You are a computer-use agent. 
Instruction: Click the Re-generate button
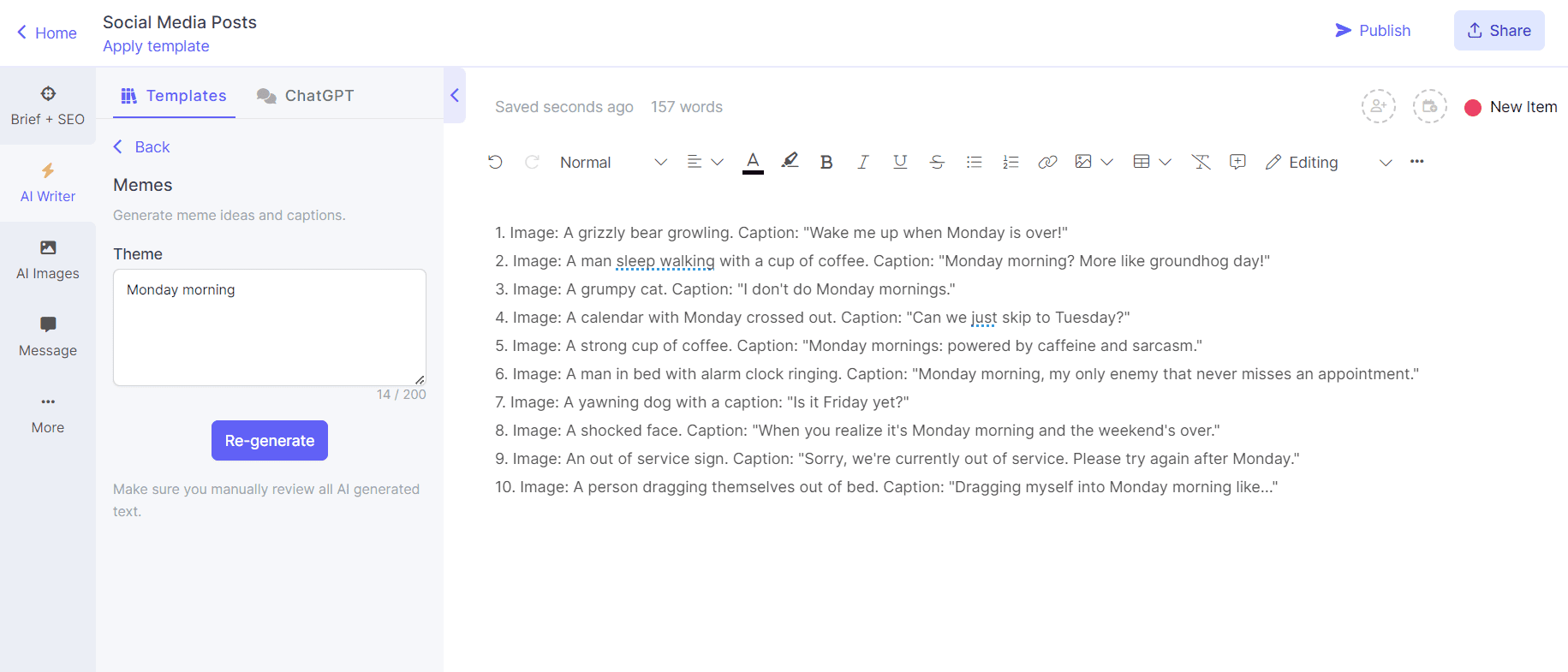(x=270, y=440)
